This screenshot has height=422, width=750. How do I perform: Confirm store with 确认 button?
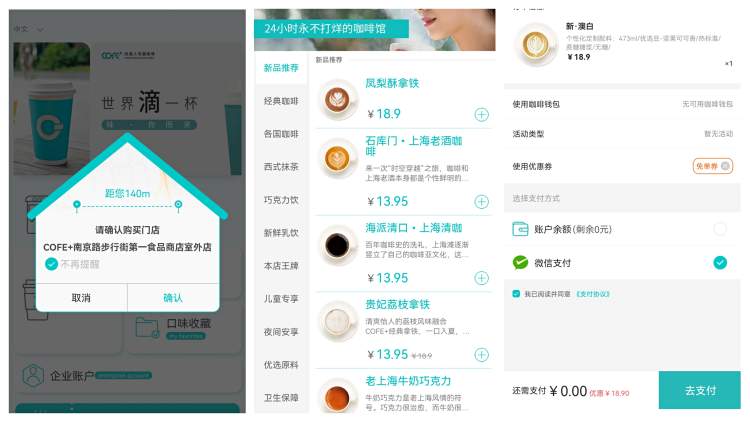pyautogui.click(x=173, y=298)
